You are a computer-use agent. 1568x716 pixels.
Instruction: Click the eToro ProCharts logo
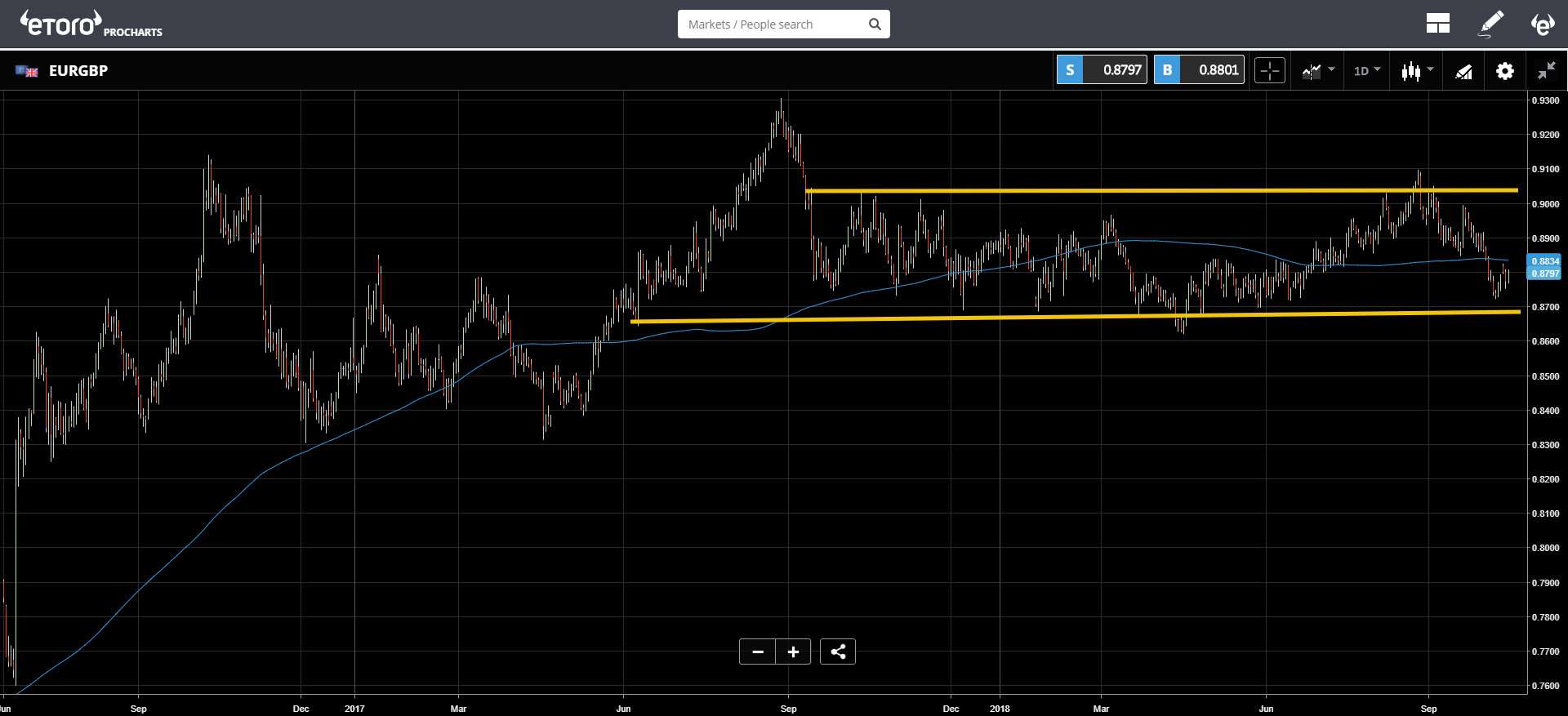[91, 24]
